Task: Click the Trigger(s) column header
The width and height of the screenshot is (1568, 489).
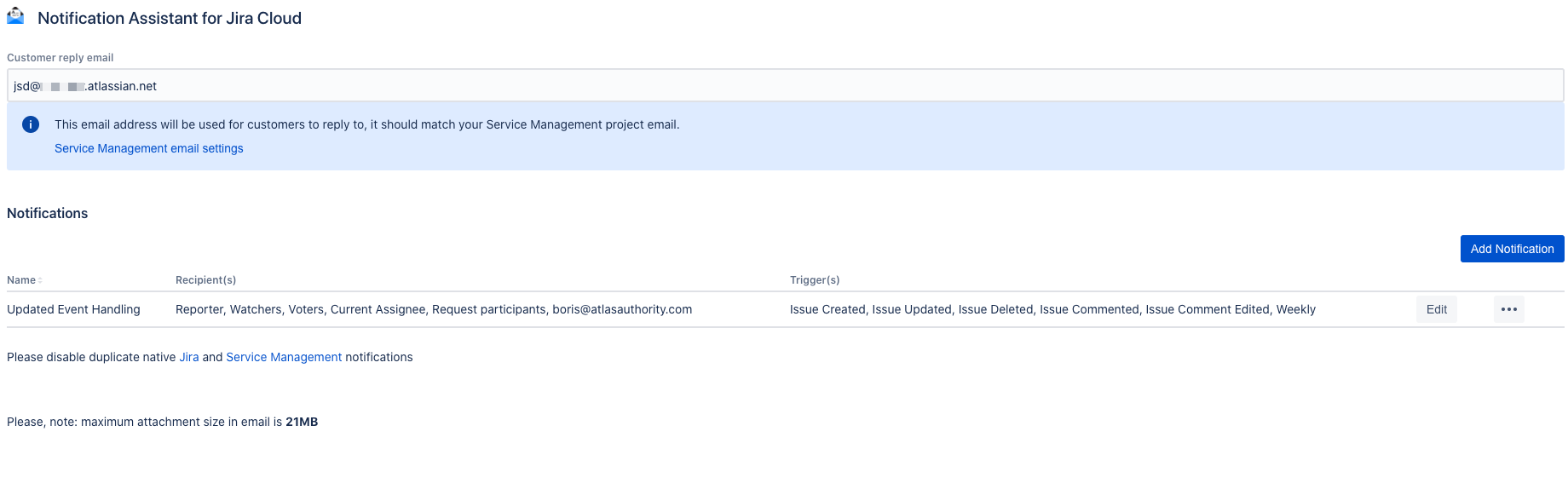Action: click(815, 280)
